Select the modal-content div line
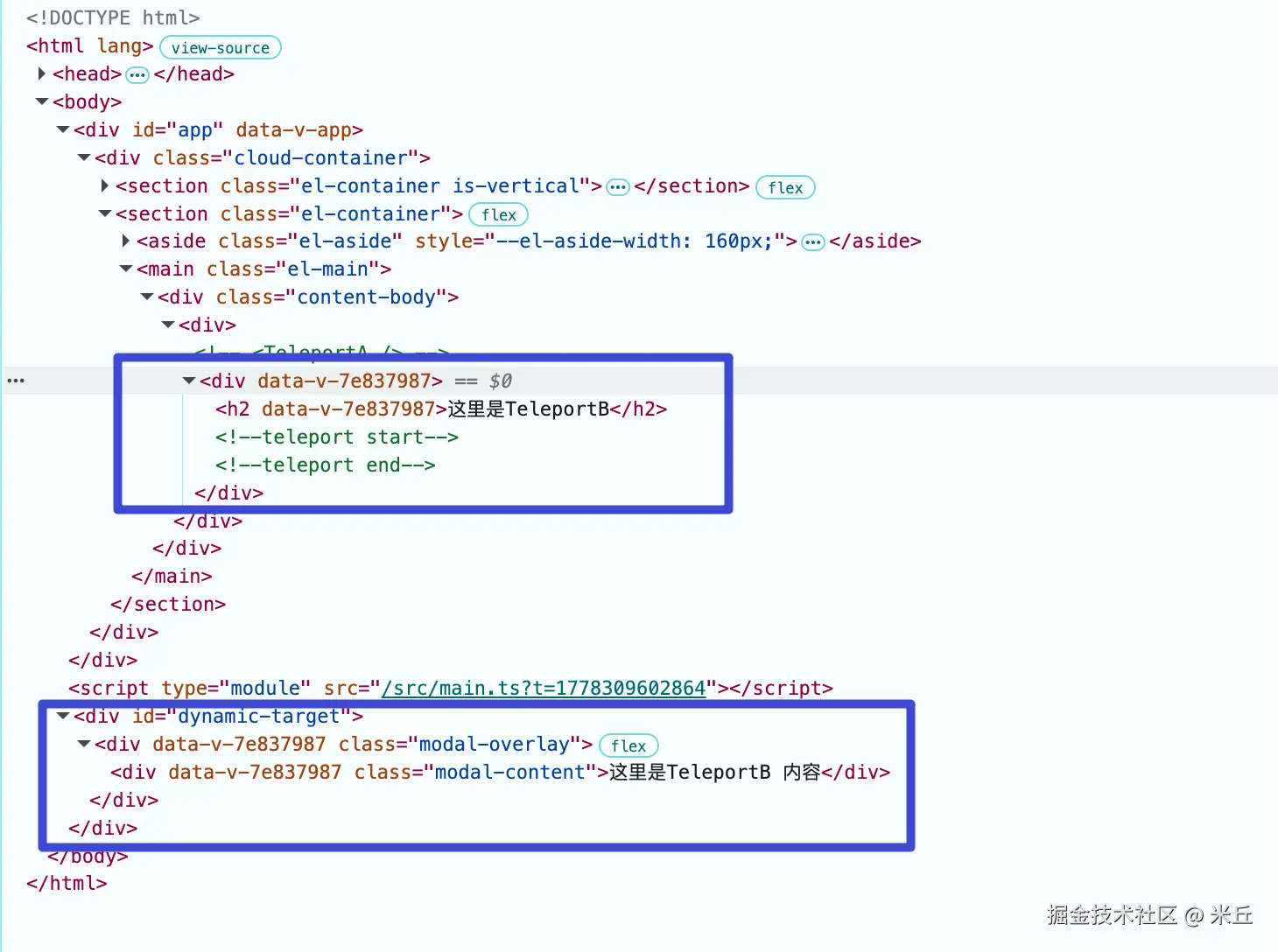The height and width of the screenshot is (952, 1278). pos(501,772)
